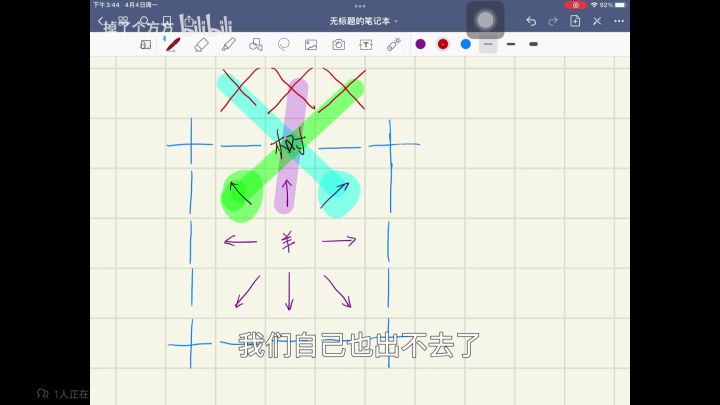Open the search icon in the top bar

144,21
